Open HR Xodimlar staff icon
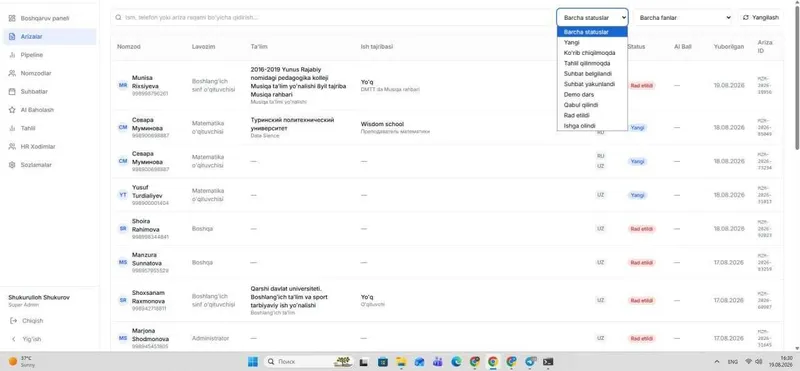This screenshot has width=800, height=371. pyautogui.click(x=12, y=147)
